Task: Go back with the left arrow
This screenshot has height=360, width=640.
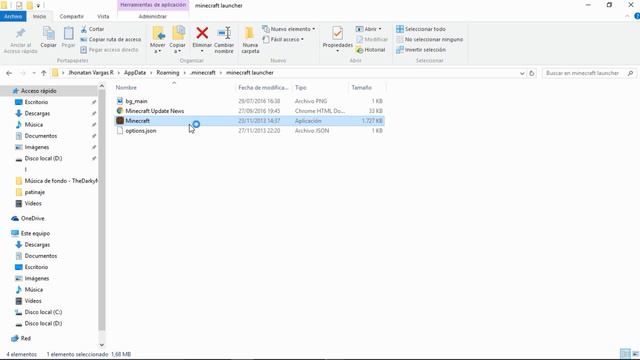Action: (x=9, y=73)
